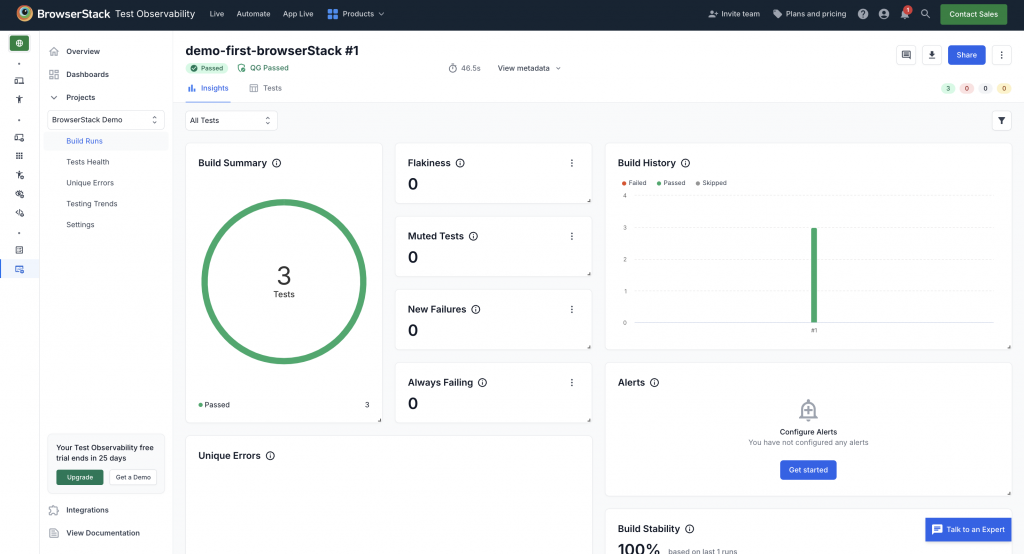Open the build header kebab menu

pyautogui.click(x=1001, y=55)
